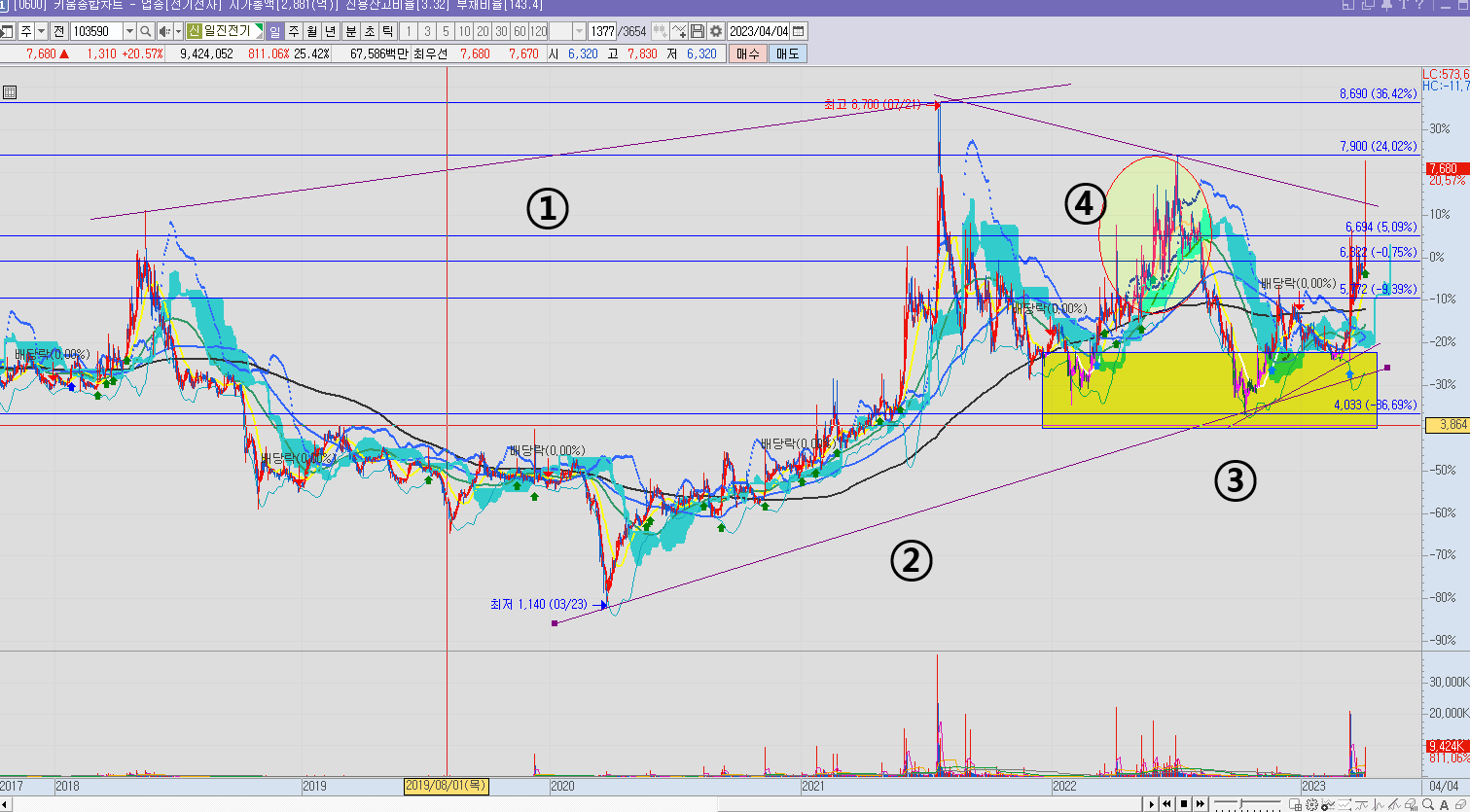The image size is (1470, 812).
Task: Select the weekly '주' period toggle
Action: [293, 31]
